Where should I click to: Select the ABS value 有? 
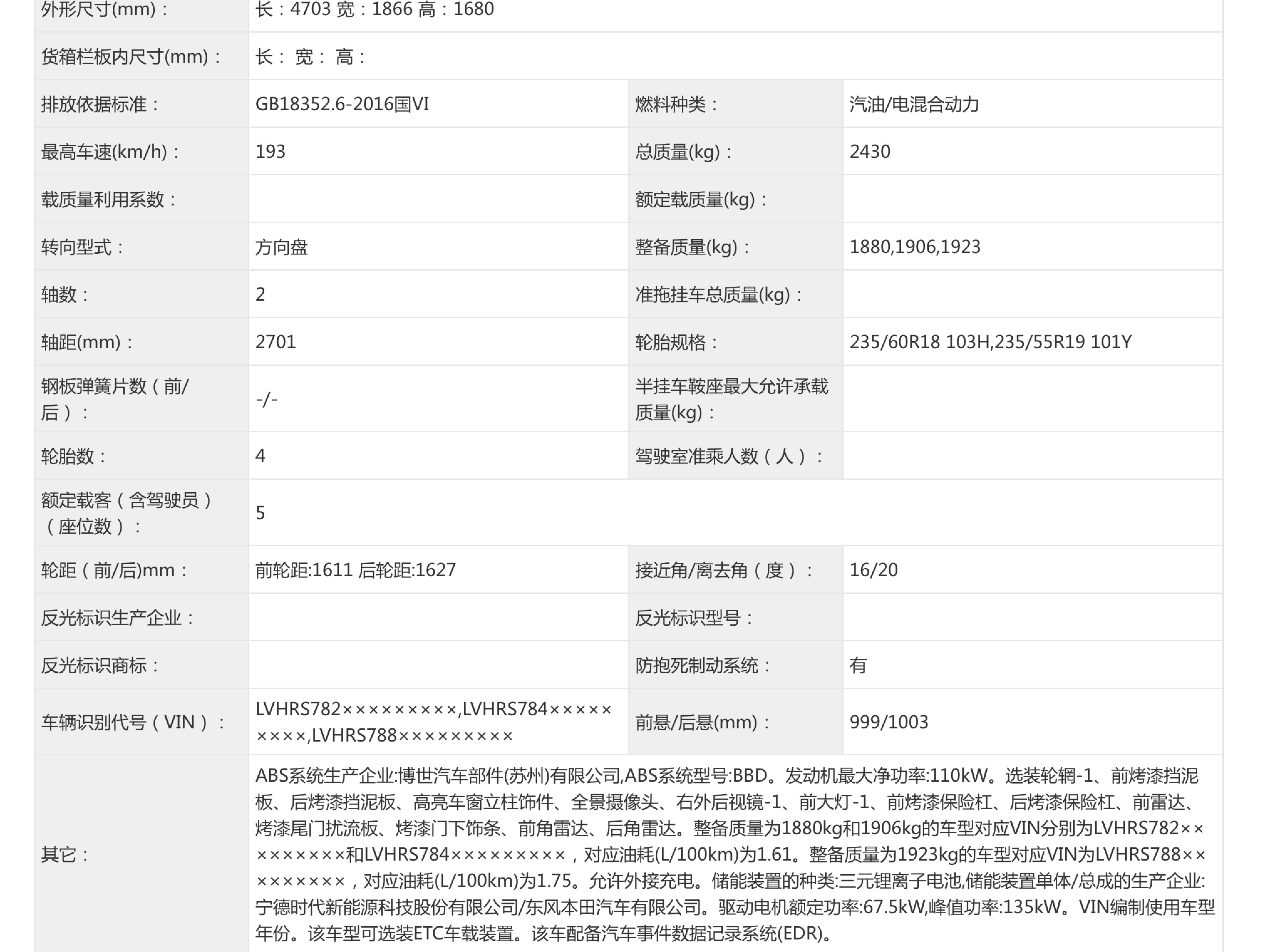coord(858,665)
